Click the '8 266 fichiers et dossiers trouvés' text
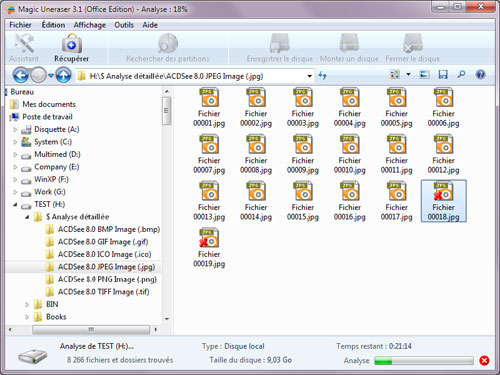500x375 pixels. pyautogui.click(x=120, y=360)
